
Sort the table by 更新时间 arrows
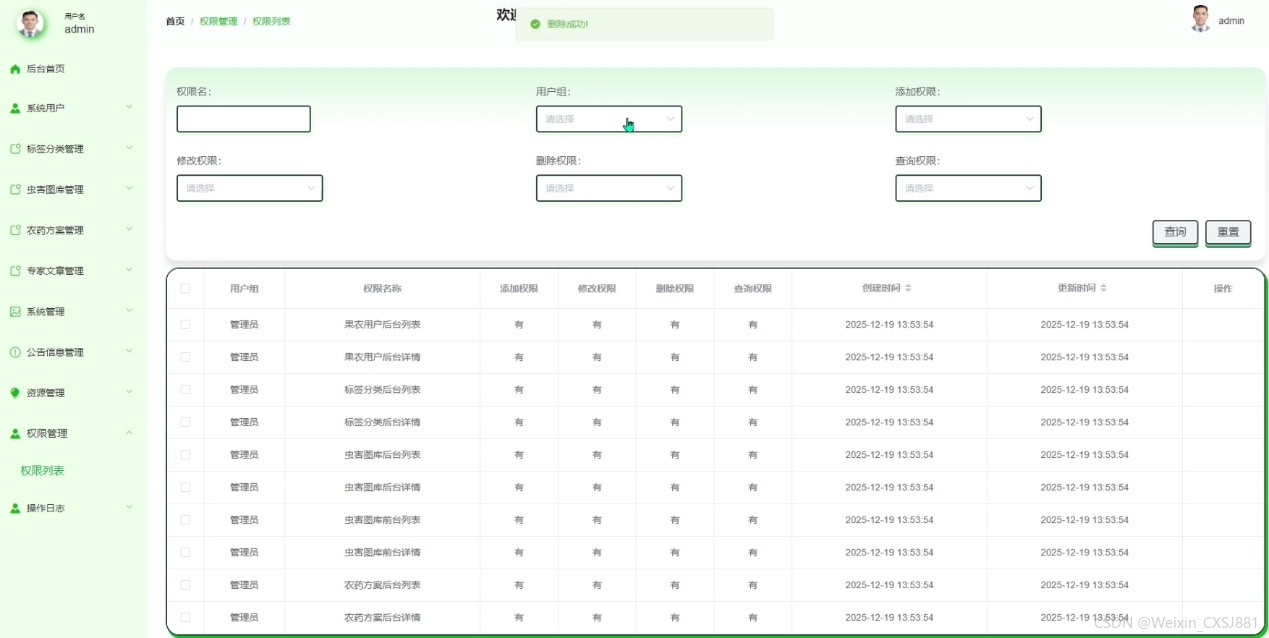click(x=1103, y=288)
